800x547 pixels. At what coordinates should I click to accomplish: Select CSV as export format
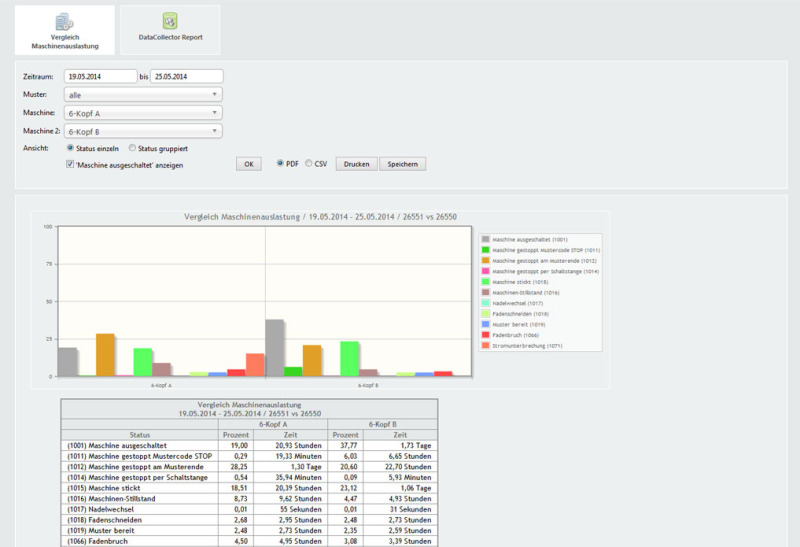click(x=309, y=163)
